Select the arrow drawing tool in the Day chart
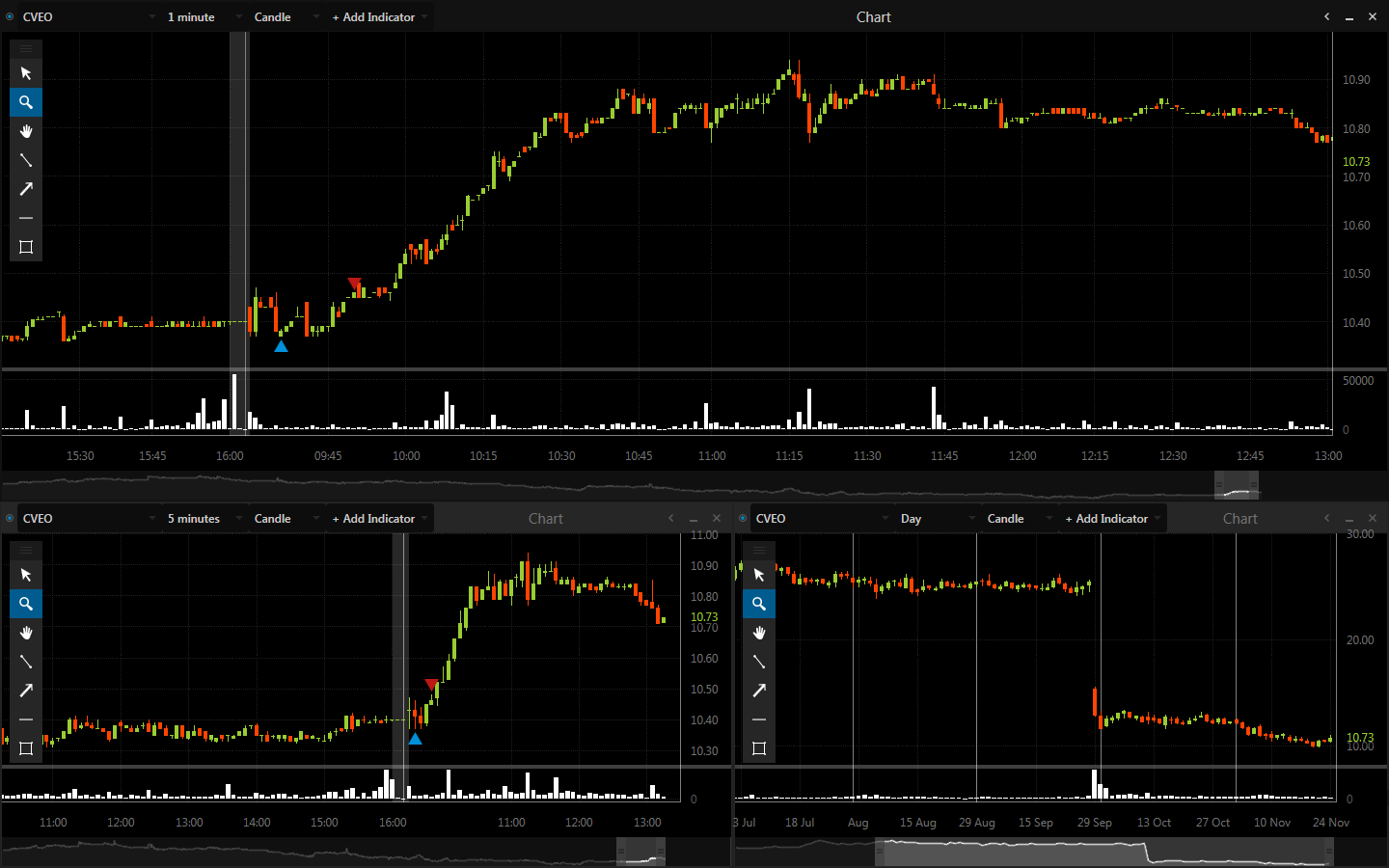The image size is (1389, 868). [759, 691]
